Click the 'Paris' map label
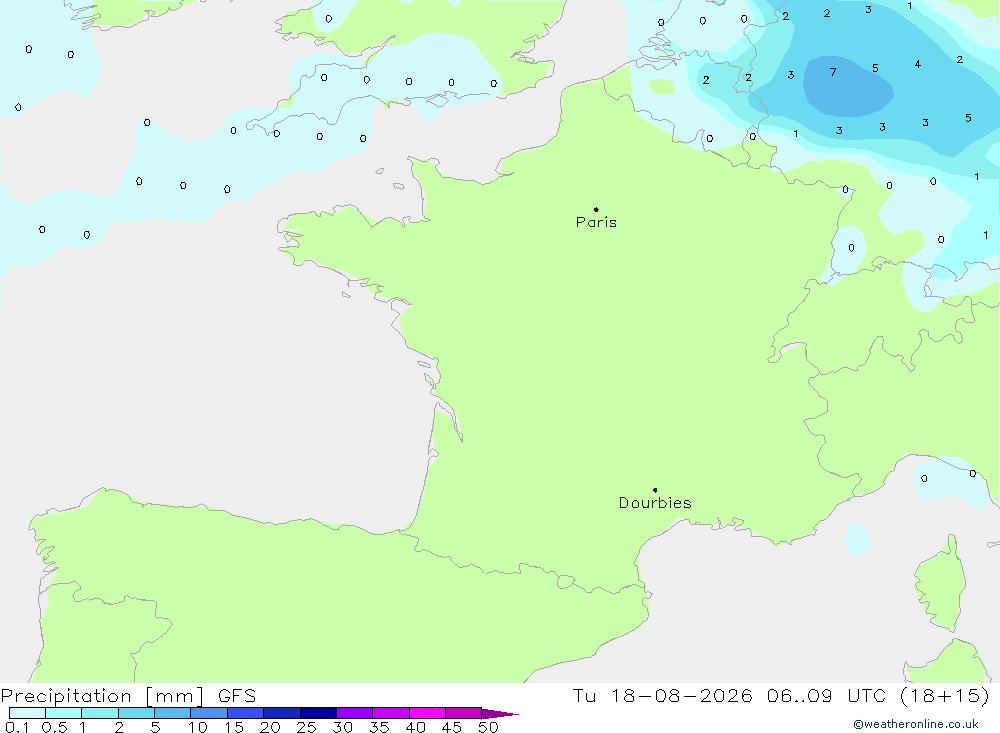Viewport: 1000px width, 733px height. tap(596, 222)
